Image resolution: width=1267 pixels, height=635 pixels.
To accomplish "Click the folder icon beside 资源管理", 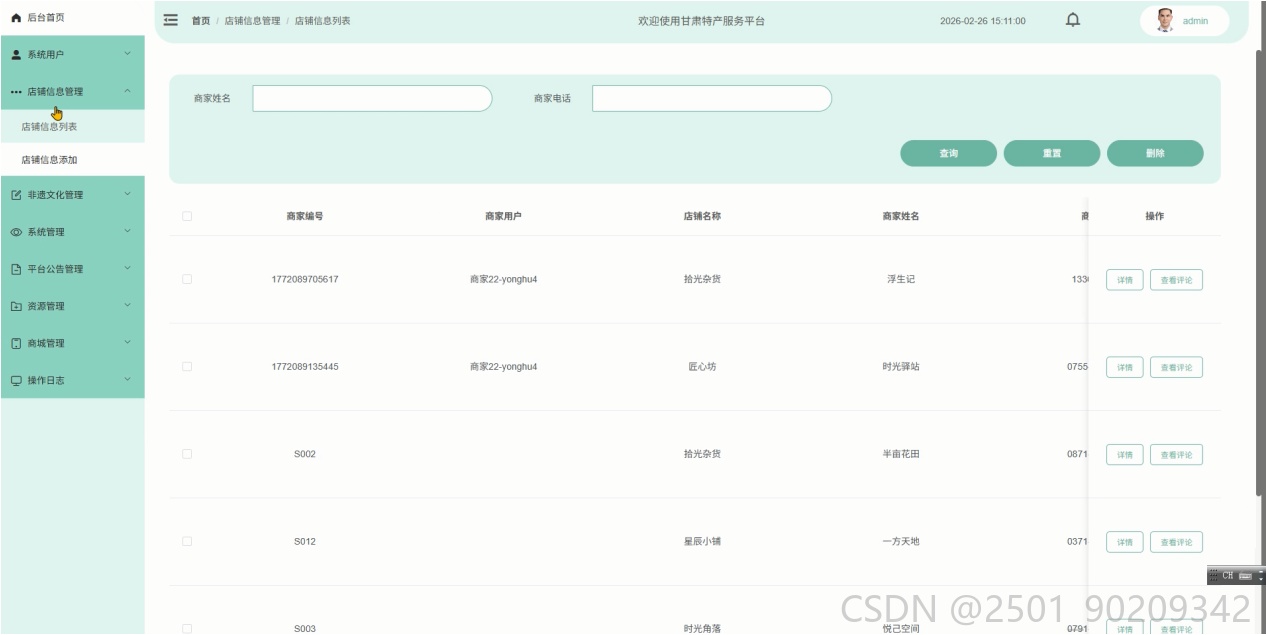I will click(x=16, y=306).
